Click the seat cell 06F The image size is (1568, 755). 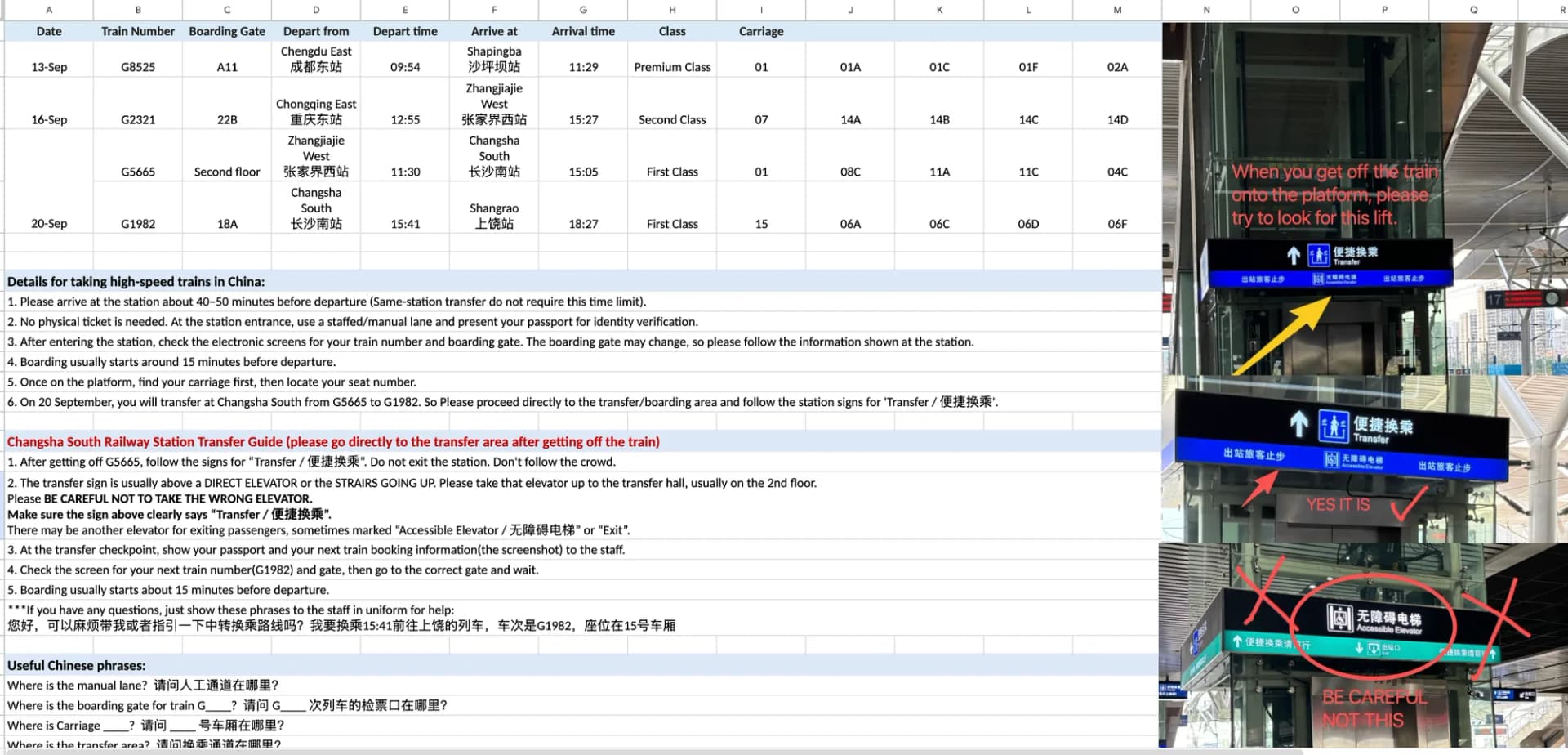click(1117, 208)
